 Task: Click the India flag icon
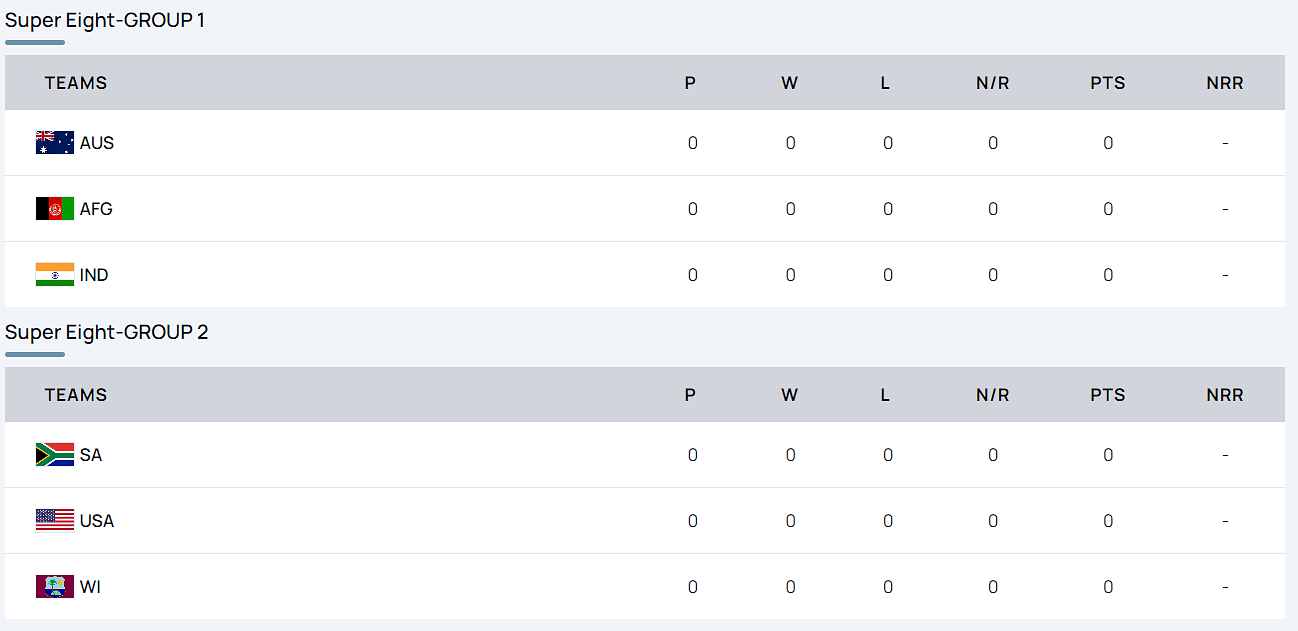tap(55, 275)
